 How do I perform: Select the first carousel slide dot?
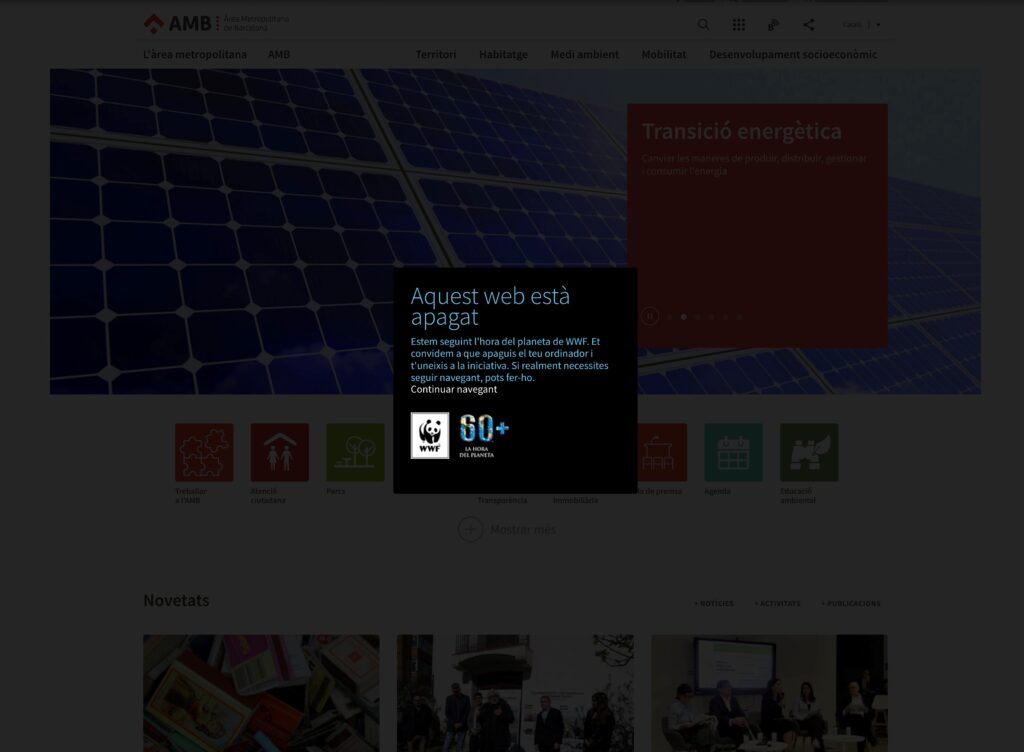[x=669, y=316]
